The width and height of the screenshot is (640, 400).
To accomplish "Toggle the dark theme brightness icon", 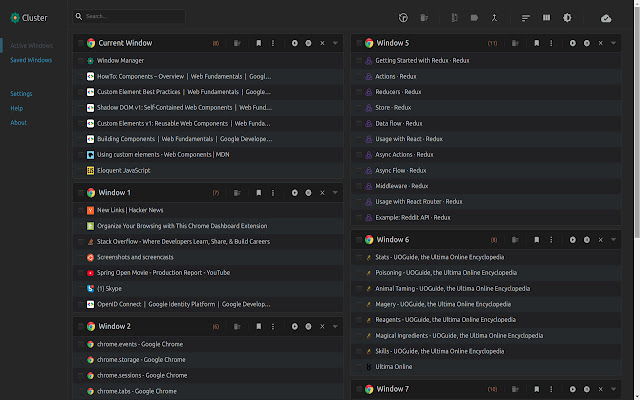I will tap(567, 18).
